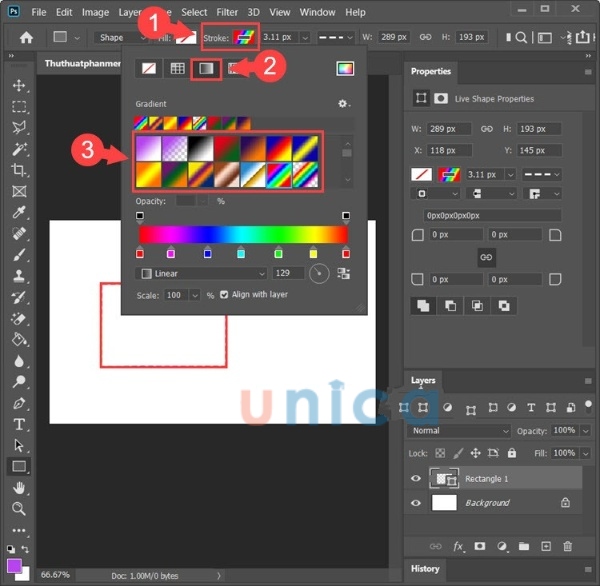Image resolution: width=600 pixels, height=586 pixels.
Task: Open the Linear gradient style dropdown
Action: click(203, 273)
